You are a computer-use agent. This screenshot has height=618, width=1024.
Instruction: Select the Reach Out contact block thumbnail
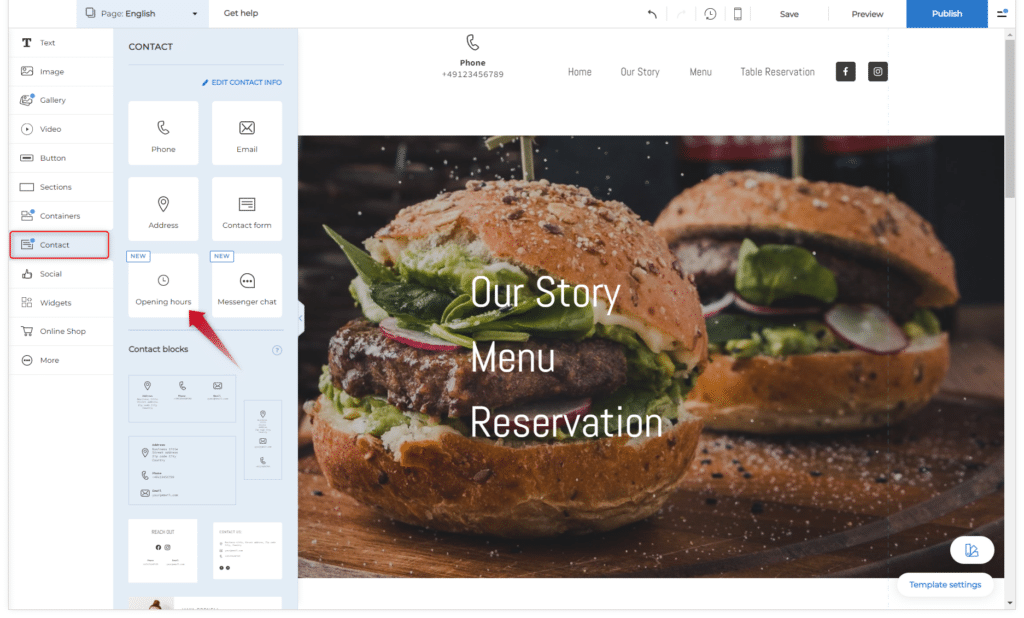click(163, 550)
